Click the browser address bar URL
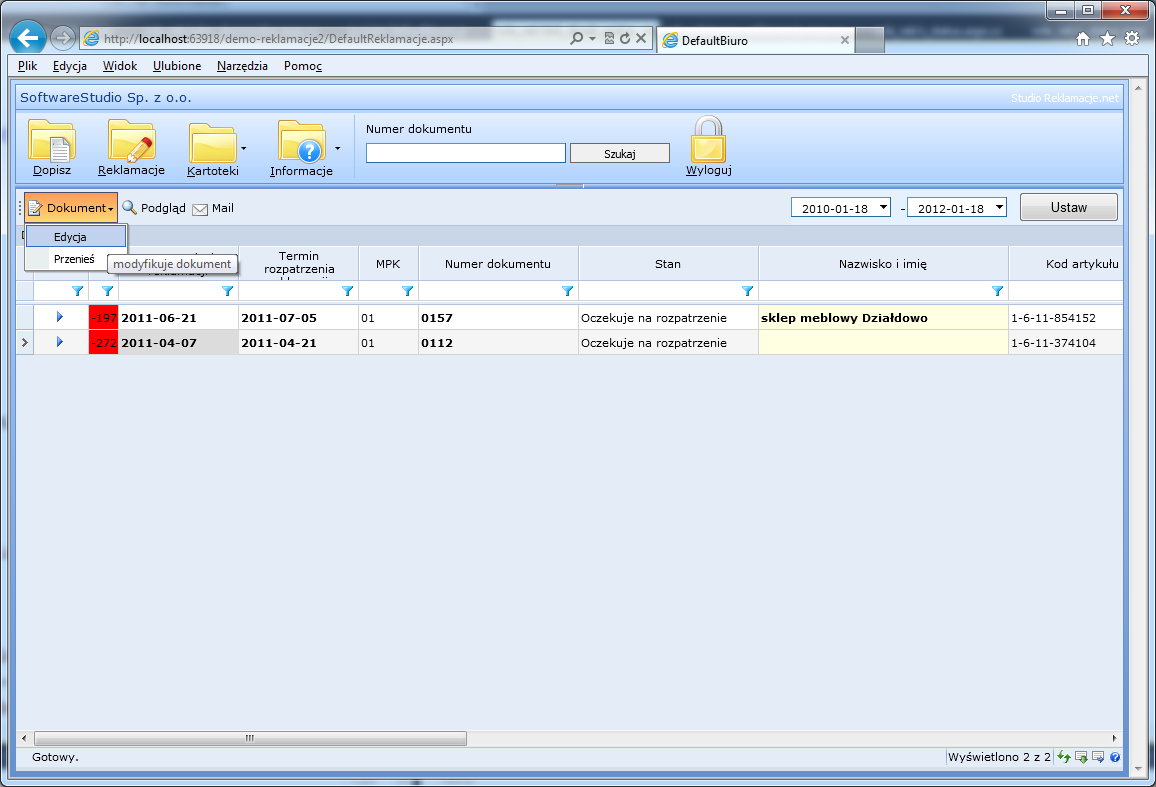1156x787 pixels. point(278,38)
